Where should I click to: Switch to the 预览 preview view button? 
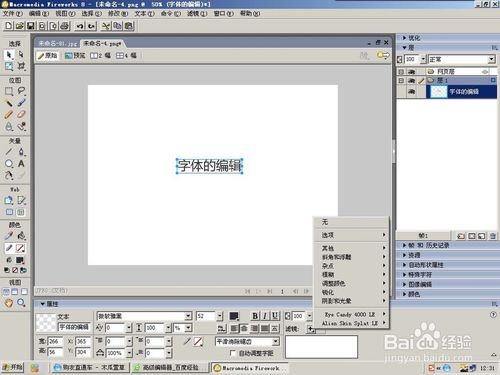point(75,55)
